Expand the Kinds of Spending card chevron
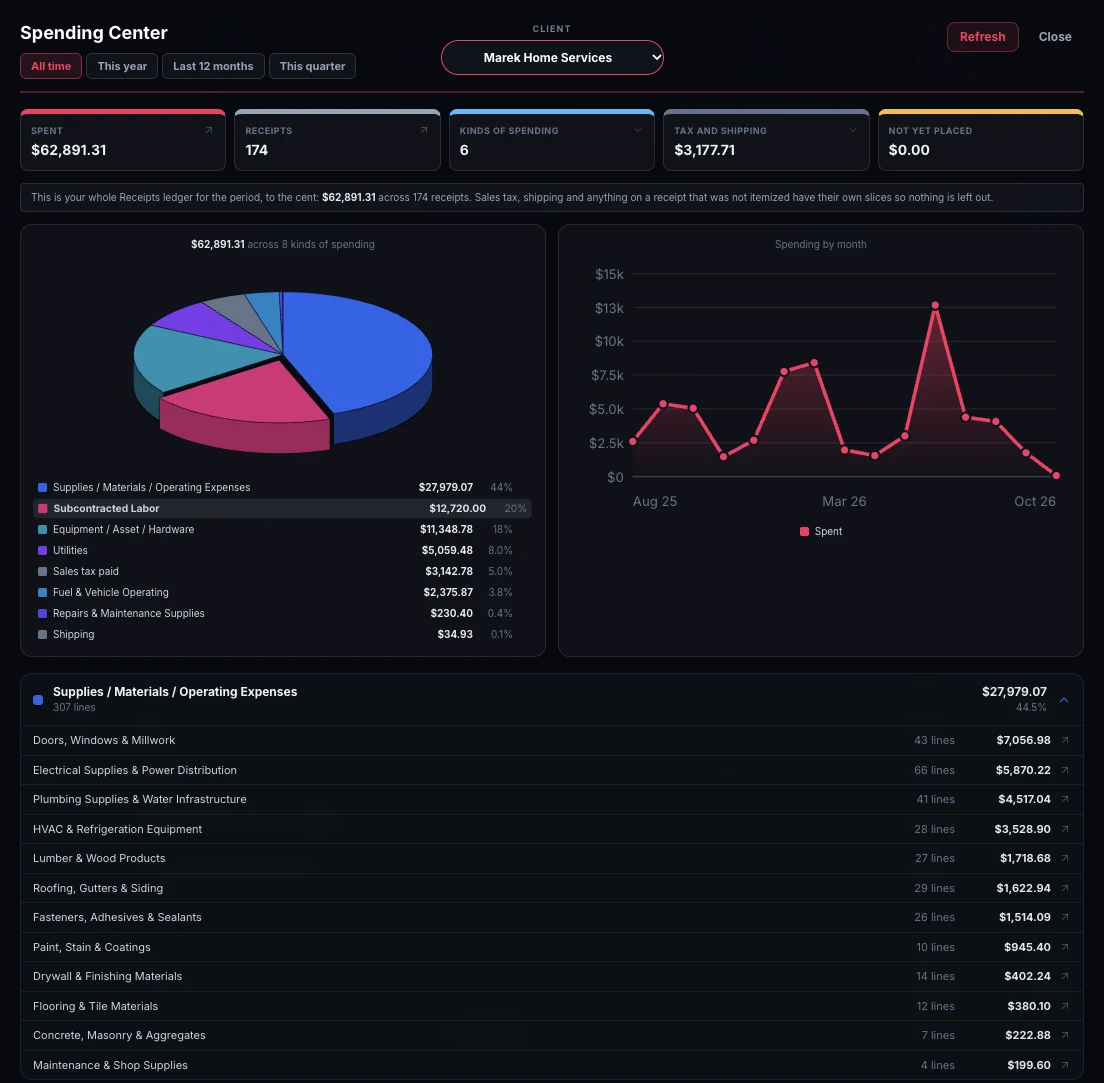Viewport: 1104px width, 1083px height. tap(638, 130)
